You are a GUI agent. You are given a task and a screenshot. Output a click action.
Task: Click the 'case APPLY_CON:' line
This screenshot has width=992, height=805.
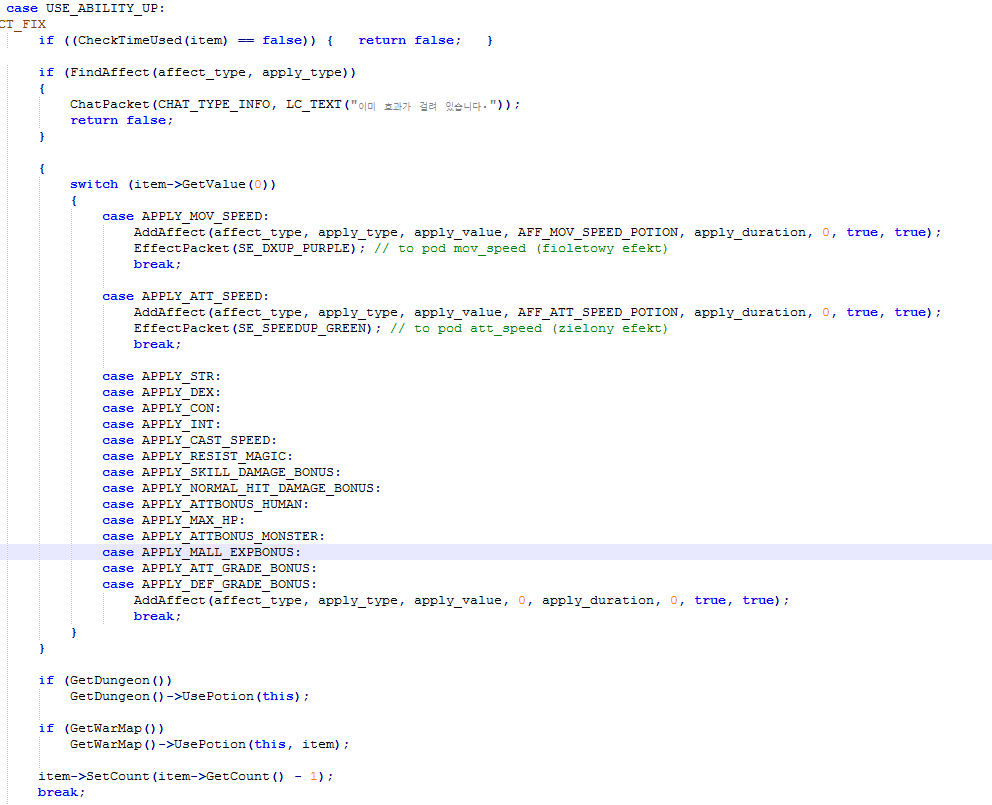161,408
